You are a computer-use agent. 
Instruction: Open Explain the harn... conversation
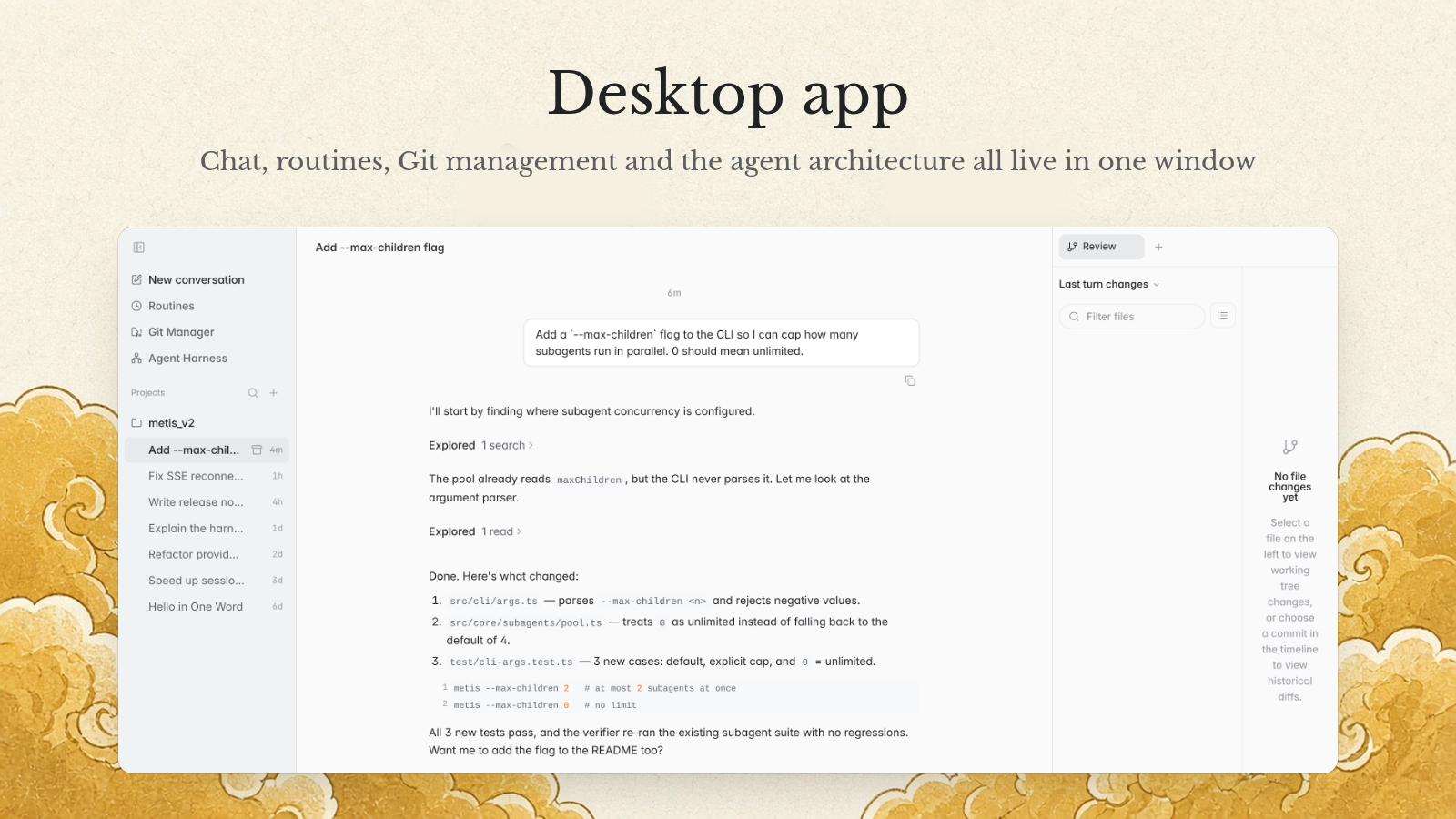(207, 529)
